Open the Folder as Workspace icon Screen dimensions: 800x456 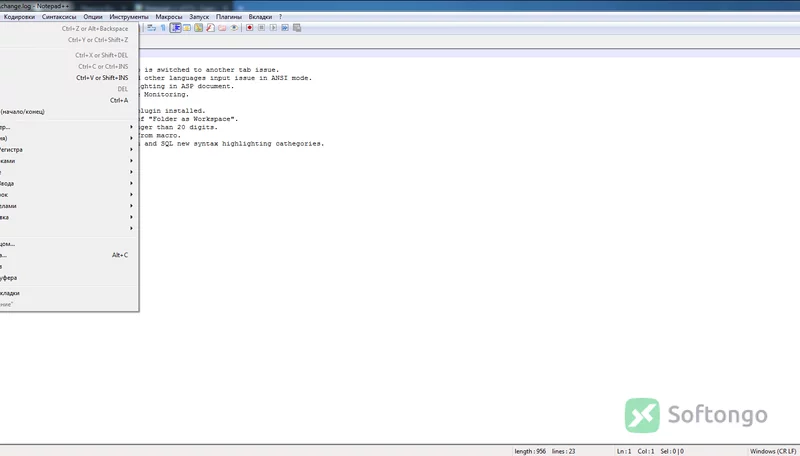tap(222, 28)
